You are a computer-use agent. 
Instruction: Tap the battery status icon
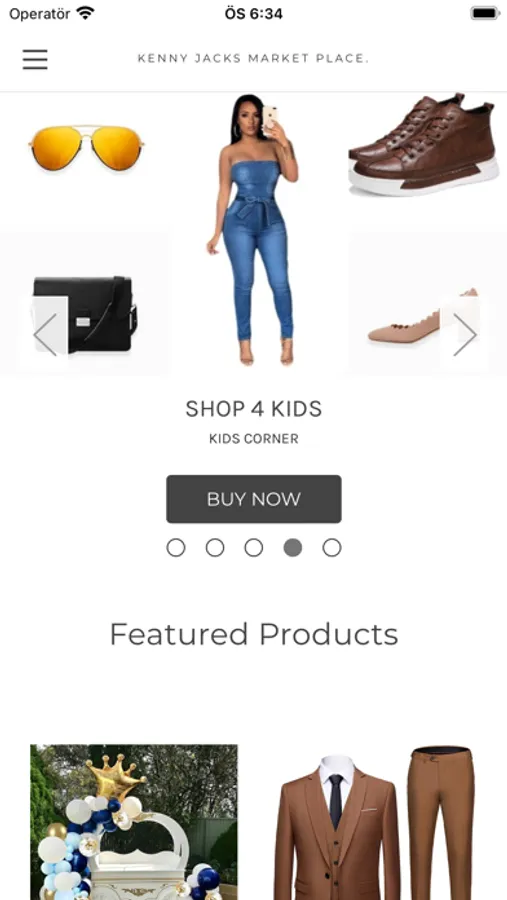coord(485,13)
